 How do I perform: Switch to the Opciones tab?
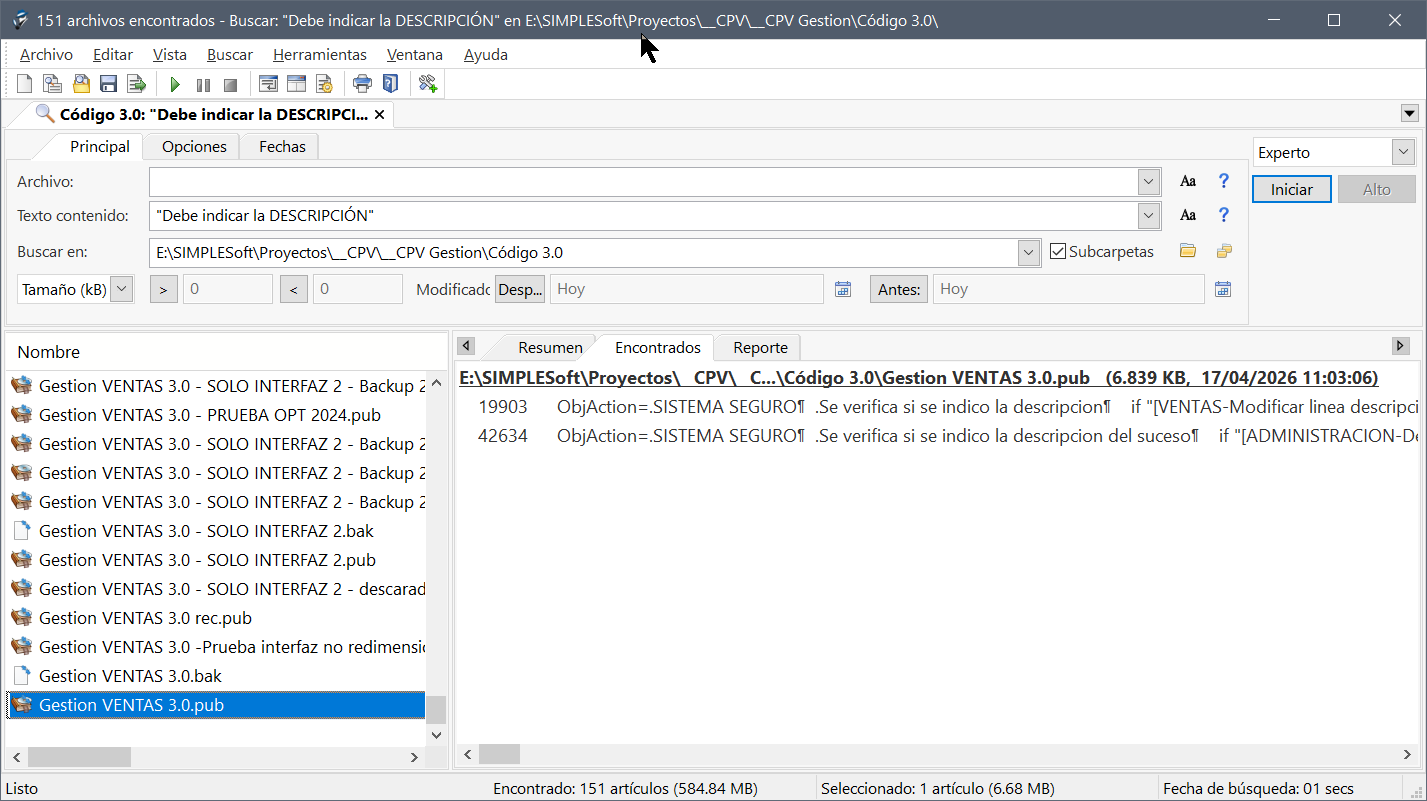point(194,146)
